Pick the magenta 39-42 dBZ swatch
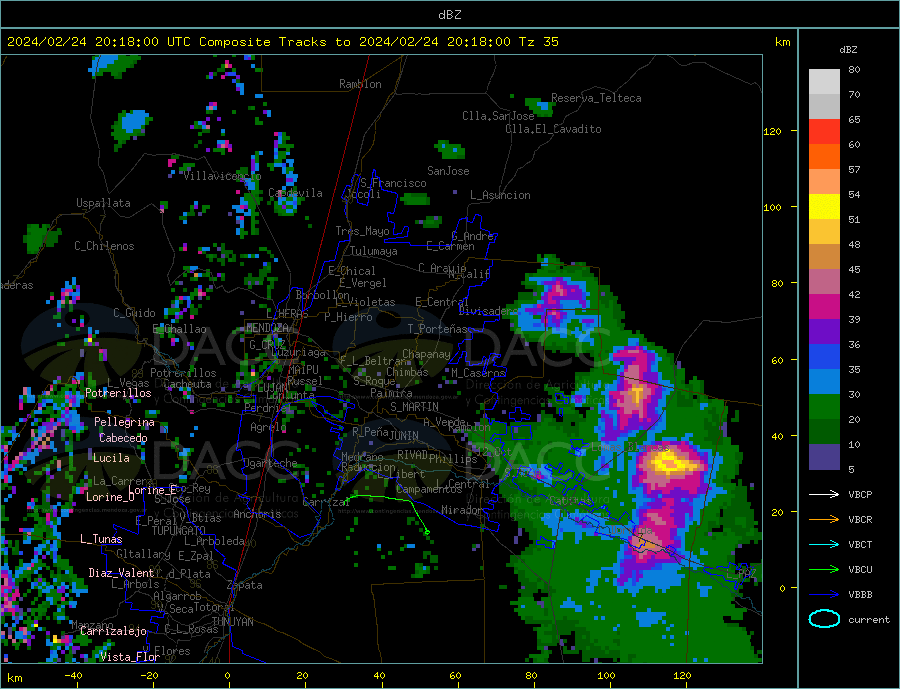The image size is (900, 689). (824, 307)
